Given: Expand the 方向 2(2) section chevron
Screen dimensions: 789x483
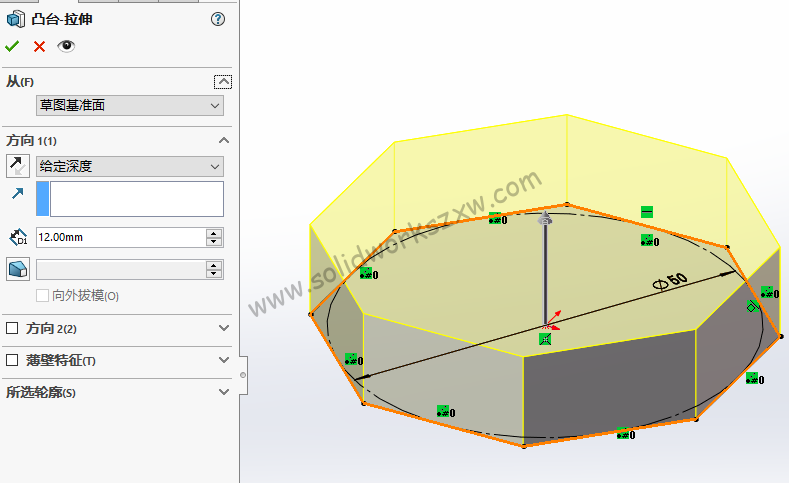Looking at the screenshot, I should click(224, 328).
